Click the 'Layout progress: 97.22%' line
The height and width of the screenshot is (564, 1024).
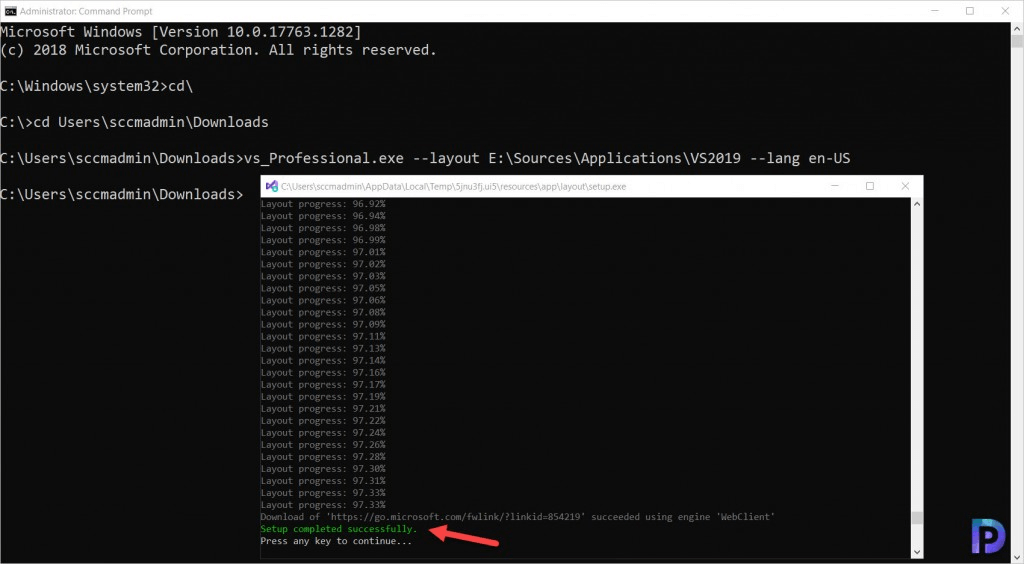pyautogui.click(x=323, y=421)
